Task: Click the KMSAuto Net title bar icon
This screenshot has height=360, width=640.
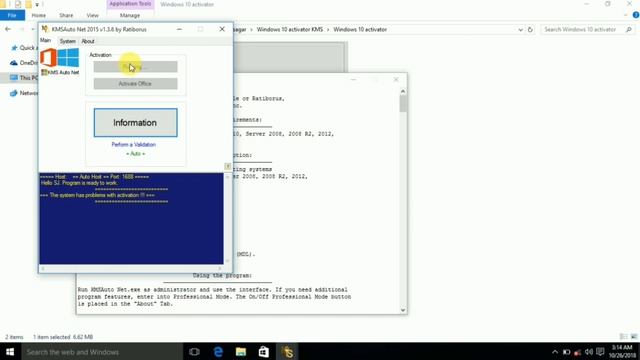Action: coord(45,29)
